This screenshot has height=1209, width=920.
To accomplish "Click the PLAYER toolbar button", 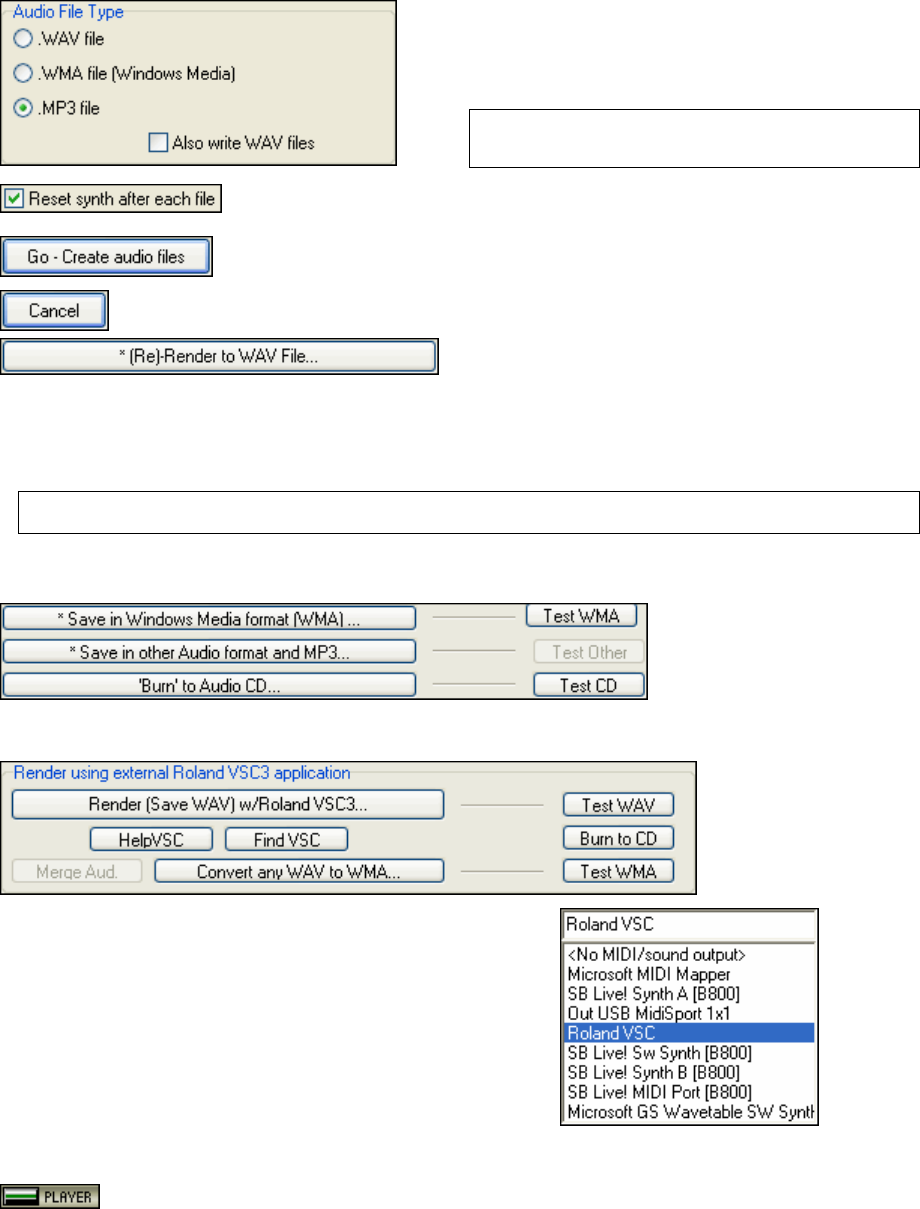I will pyautogui.click(x=51, y=1195).
